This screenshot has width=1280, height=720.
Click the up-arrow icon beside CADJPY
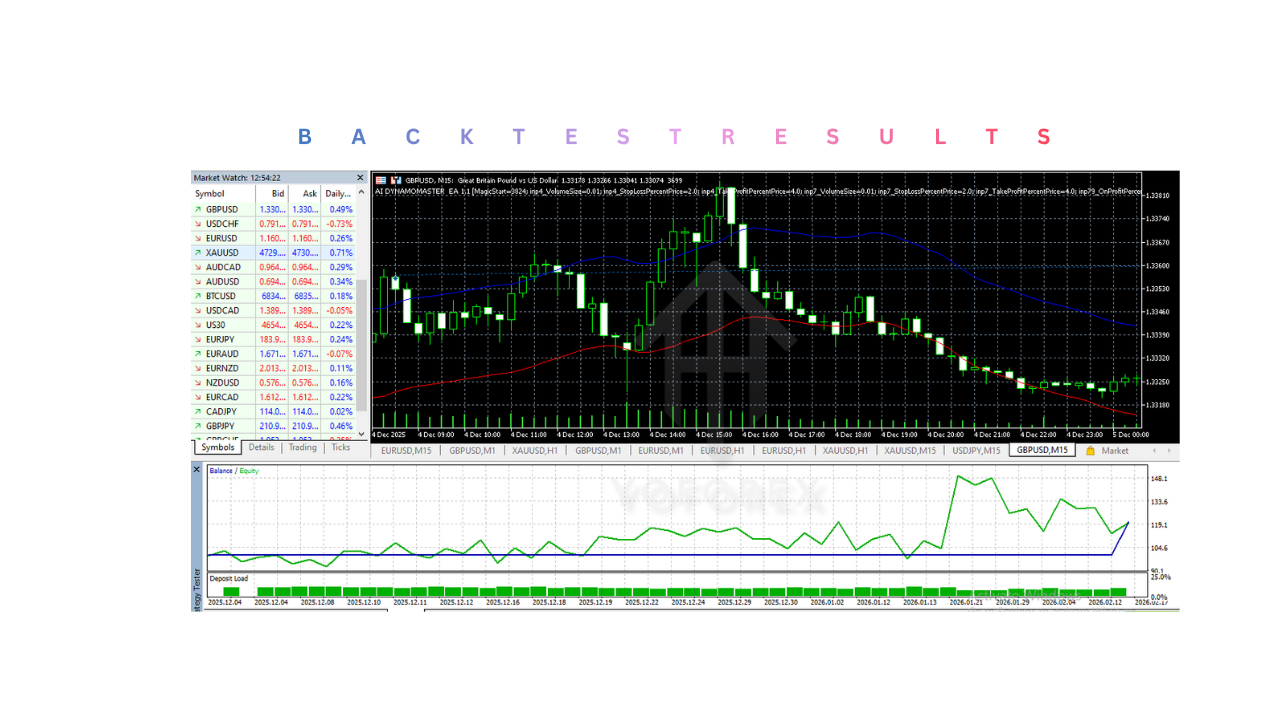(x=197, y=411)
